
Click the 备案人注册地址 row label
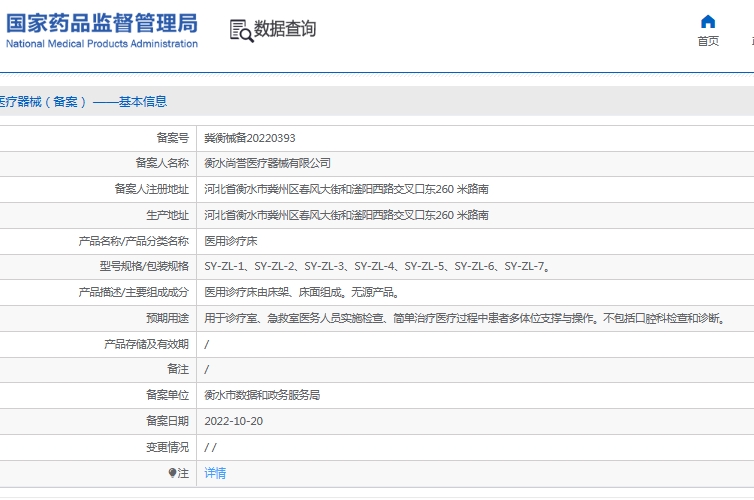tap(151, 189)
